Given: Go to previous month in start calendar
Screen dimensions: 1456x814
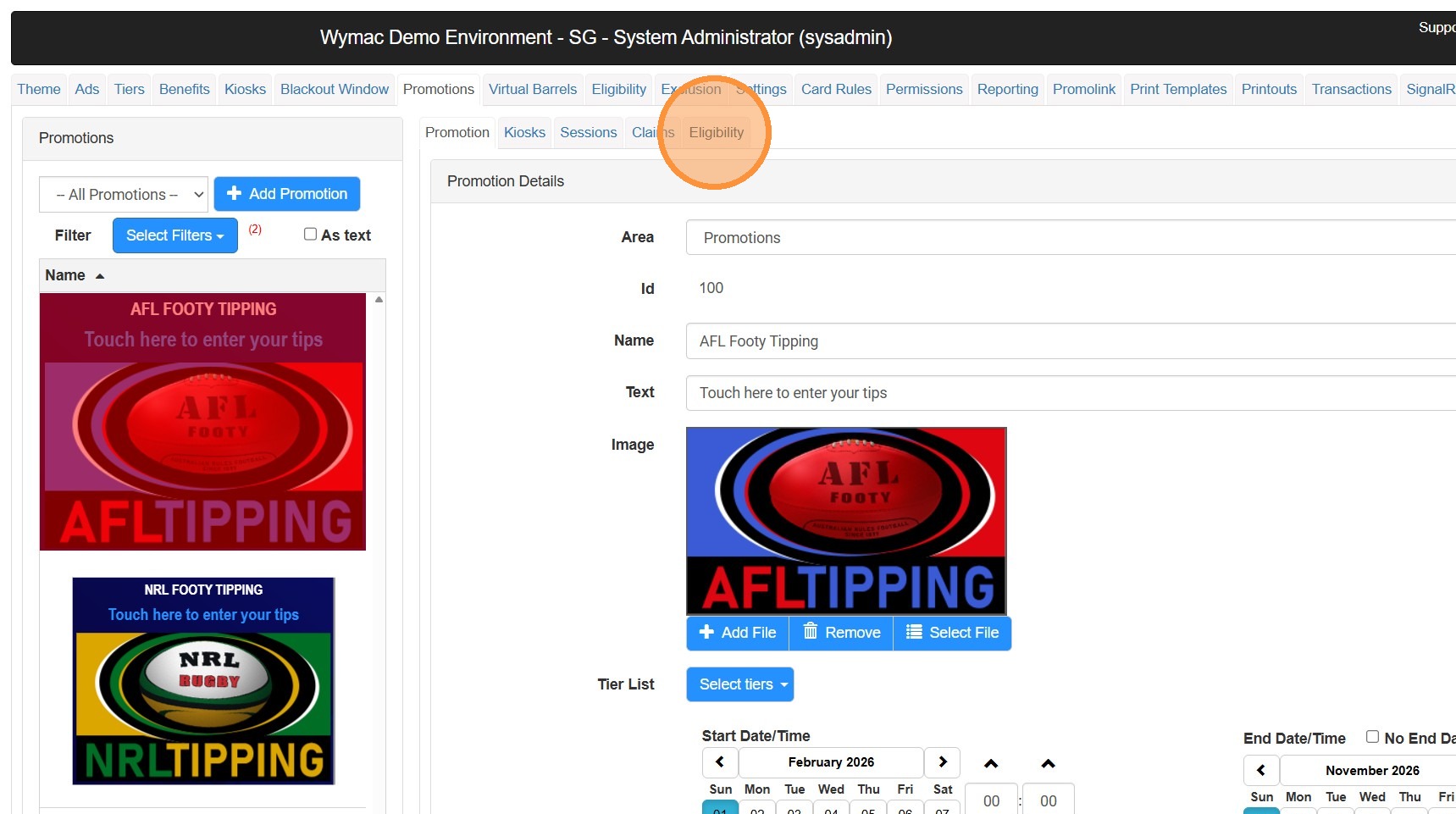Looking at the screenshot, I should click(720, 762).
